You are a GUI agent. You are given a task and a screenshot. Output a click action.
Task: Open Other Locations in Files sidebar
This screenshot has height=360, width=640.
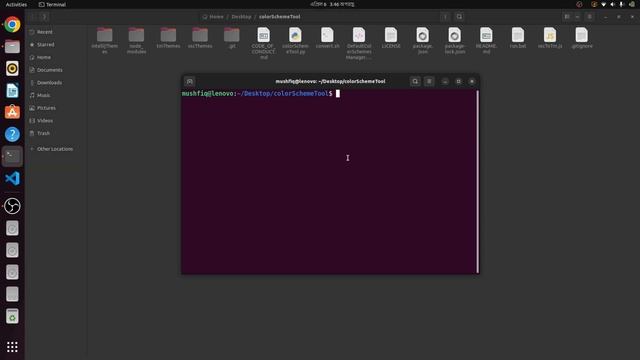pyautogui.click(x=56, y=149)
